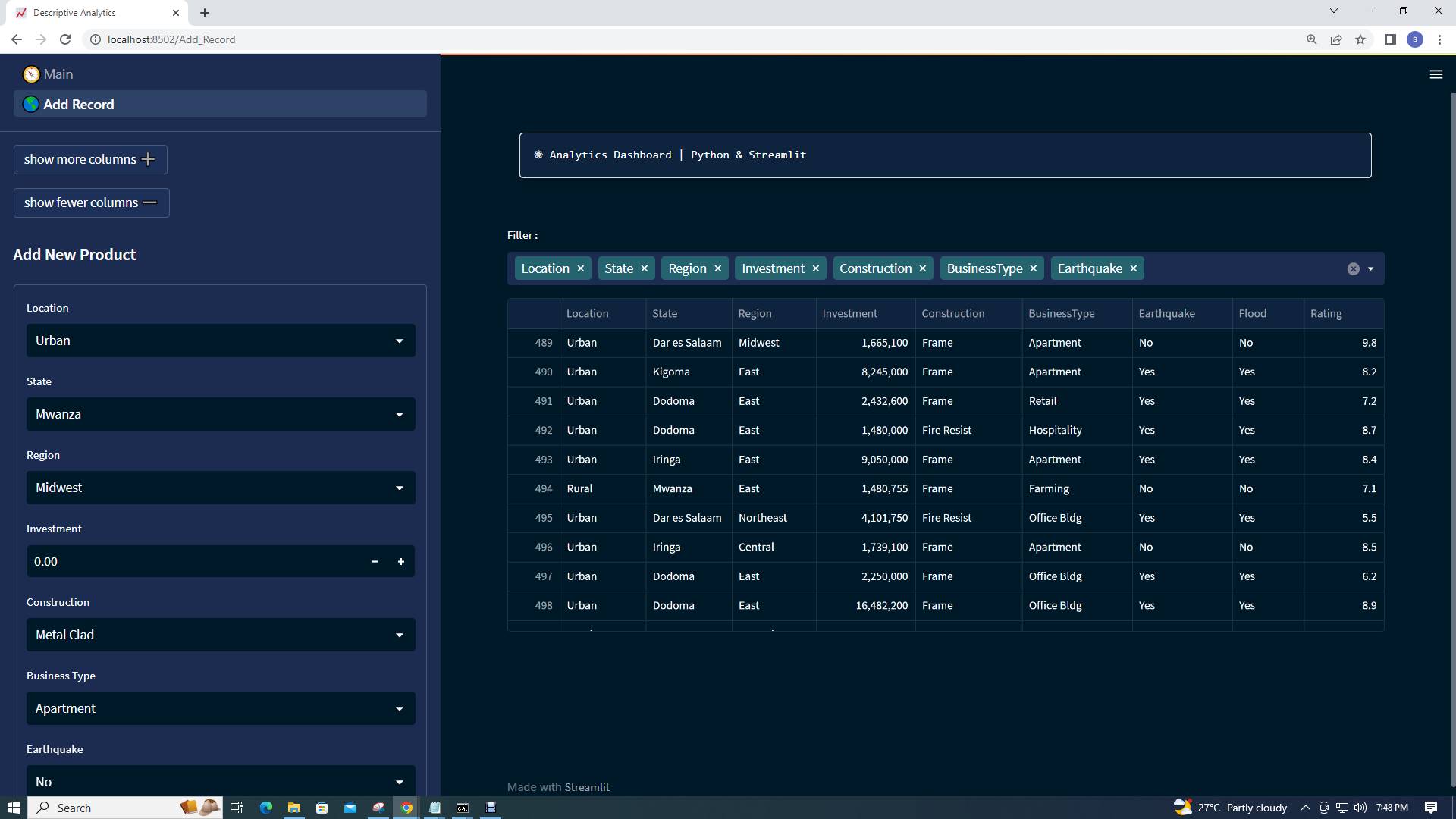Increment Investment with the plus stepper
Image resolution: width=1456 pixels, height=819 pixels.
401,561
